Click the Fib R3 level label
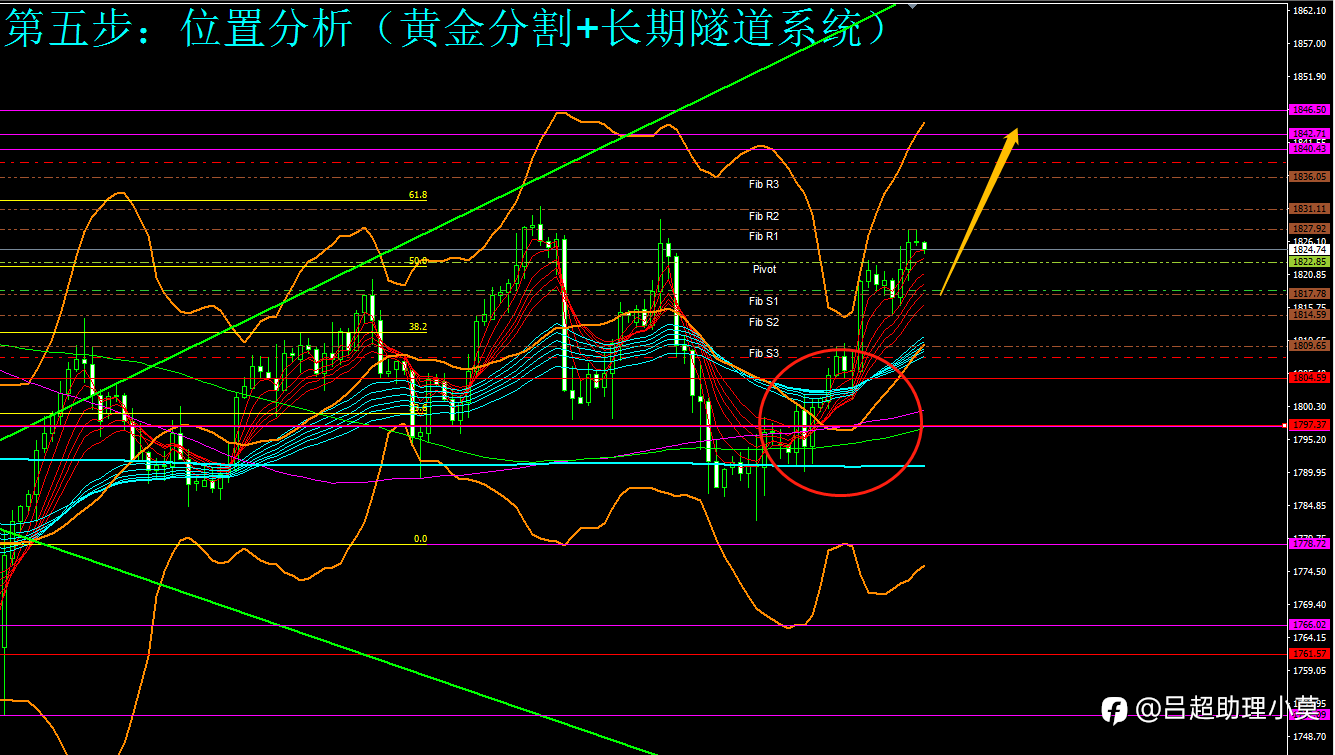 [x=764, y=184]
